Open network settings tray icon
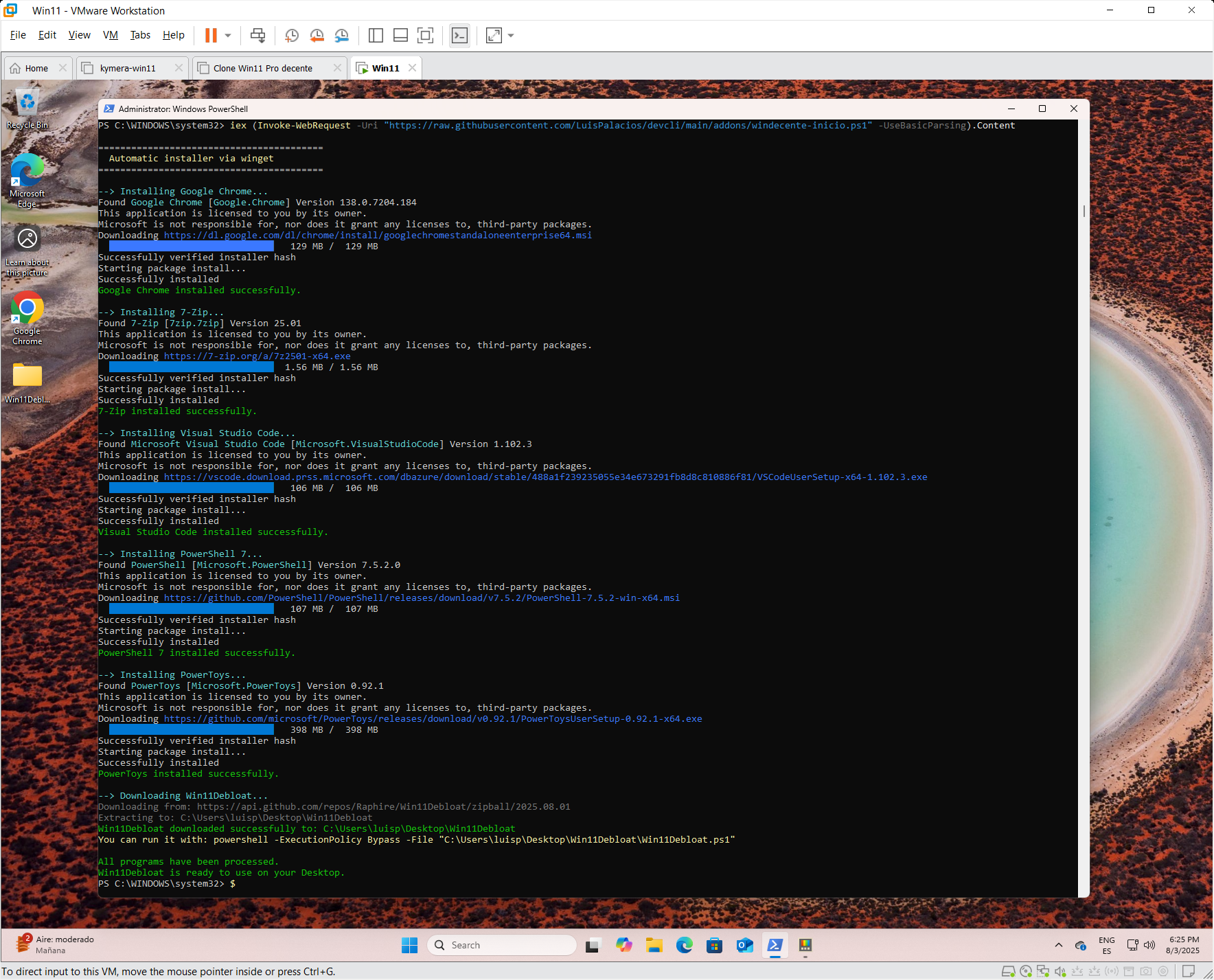This screenshot has width=1214, height=980. tap(1132, 946)
